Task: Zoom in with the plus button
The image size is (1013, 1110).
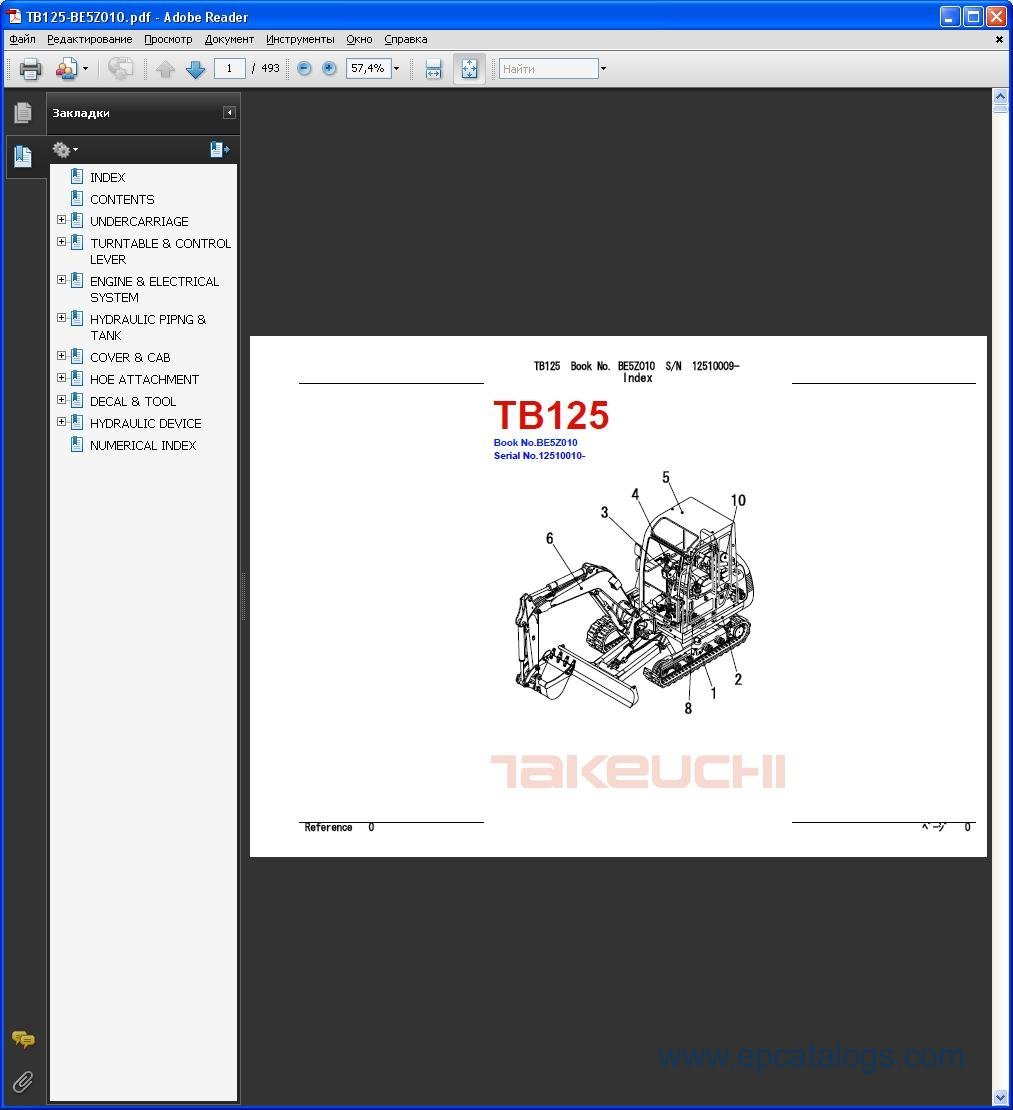Action: pyautogui.click(x=329, y=68)
